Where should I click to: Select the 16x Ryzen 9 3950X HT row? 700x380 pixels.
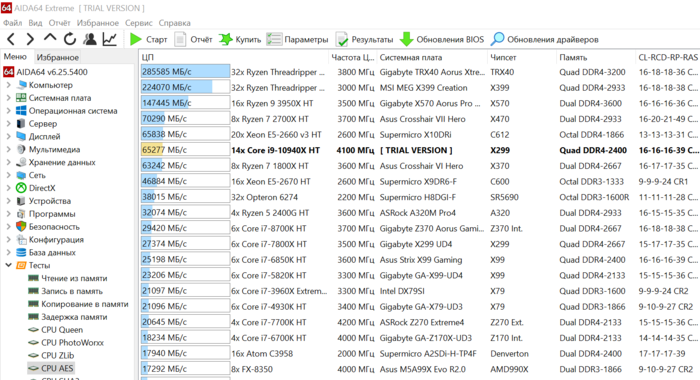coord(420,103)
